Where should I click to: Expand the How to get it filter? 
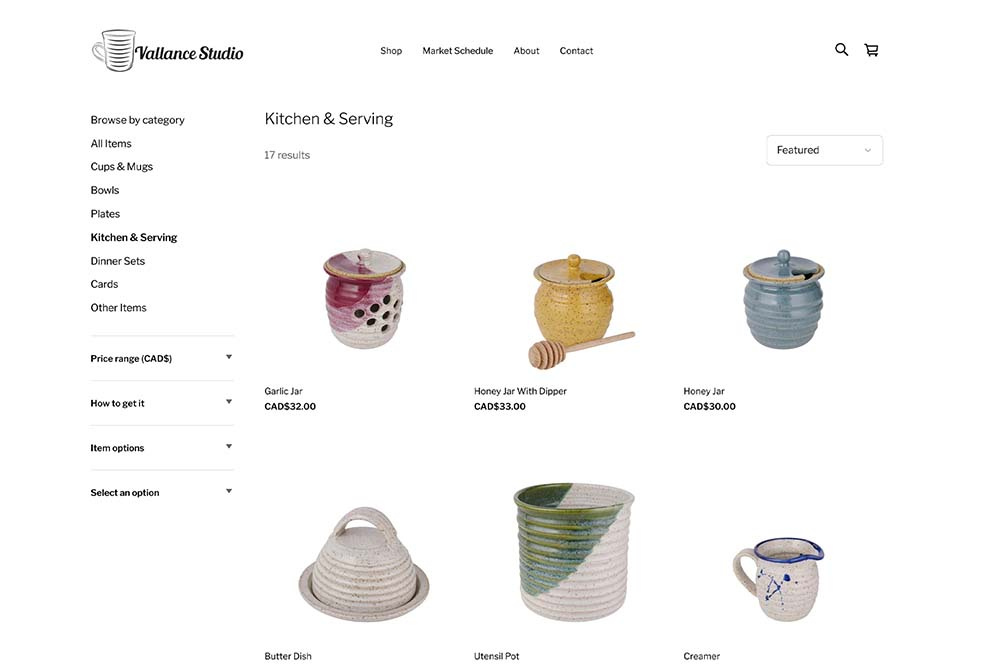click(162, 403)
